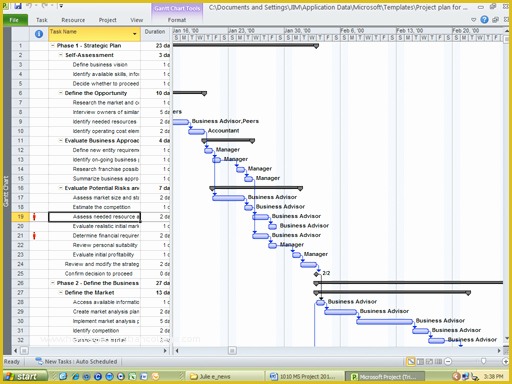Click the Internet Explorer quick launch icon
Screen dimensions: 512x384
coord(76,377)
